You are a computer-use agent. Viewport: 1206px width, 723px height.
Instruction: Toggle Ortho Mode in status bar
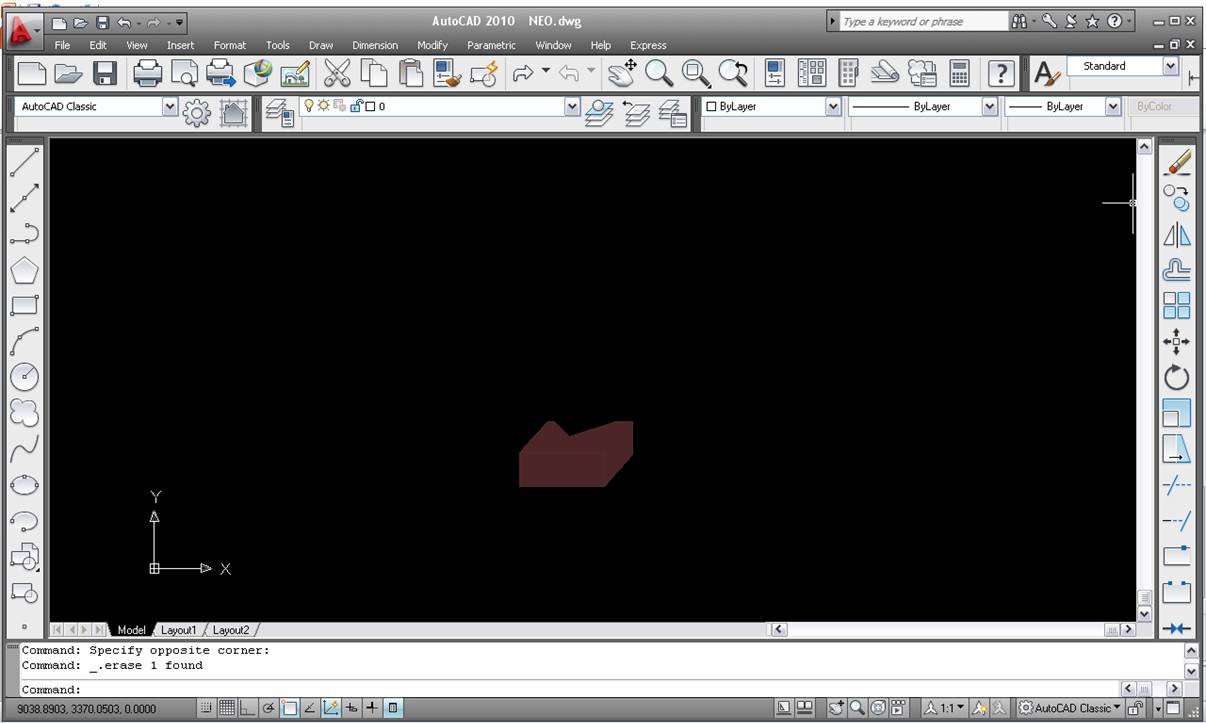[x=247, y=708]
